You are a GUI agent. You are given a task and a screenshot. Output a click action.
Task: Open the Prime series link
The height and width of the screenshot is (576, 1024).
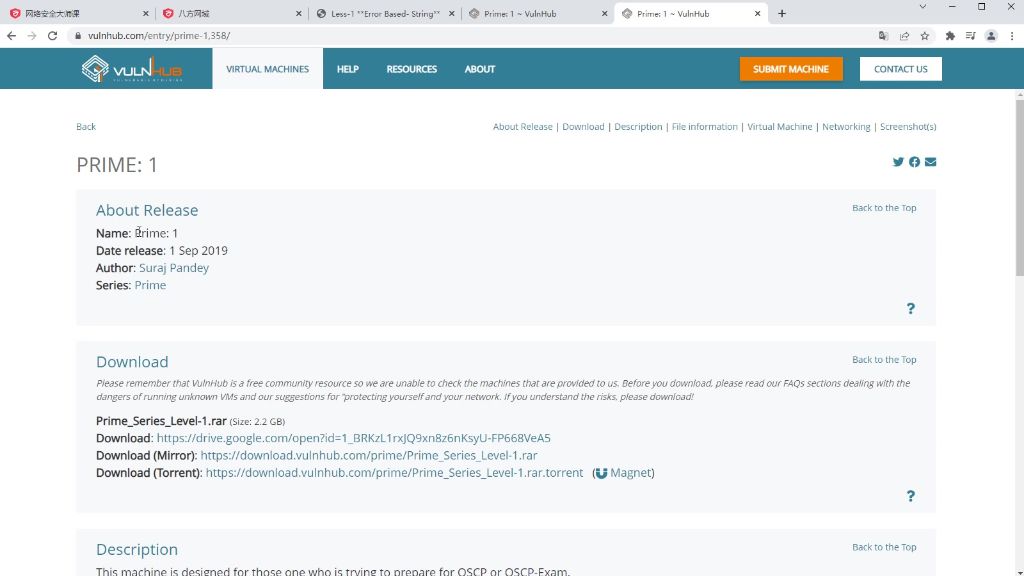150,285
